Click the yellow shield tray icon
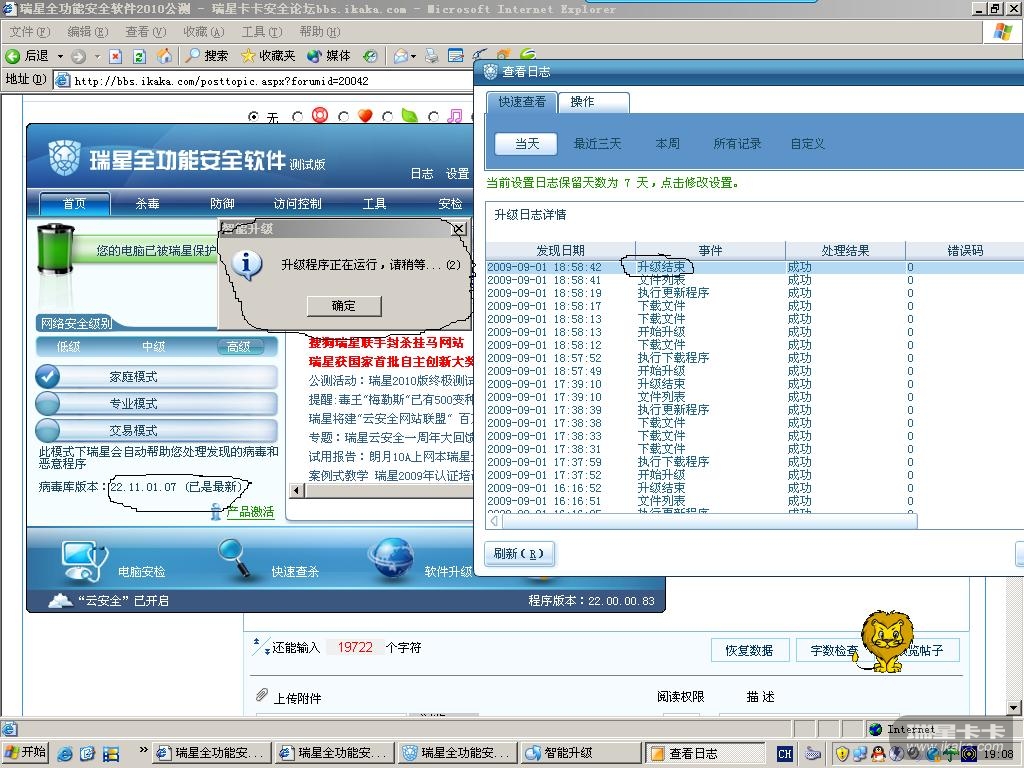Image resolution: width=1024 pixels, height=768 pixels. point(842,754)
